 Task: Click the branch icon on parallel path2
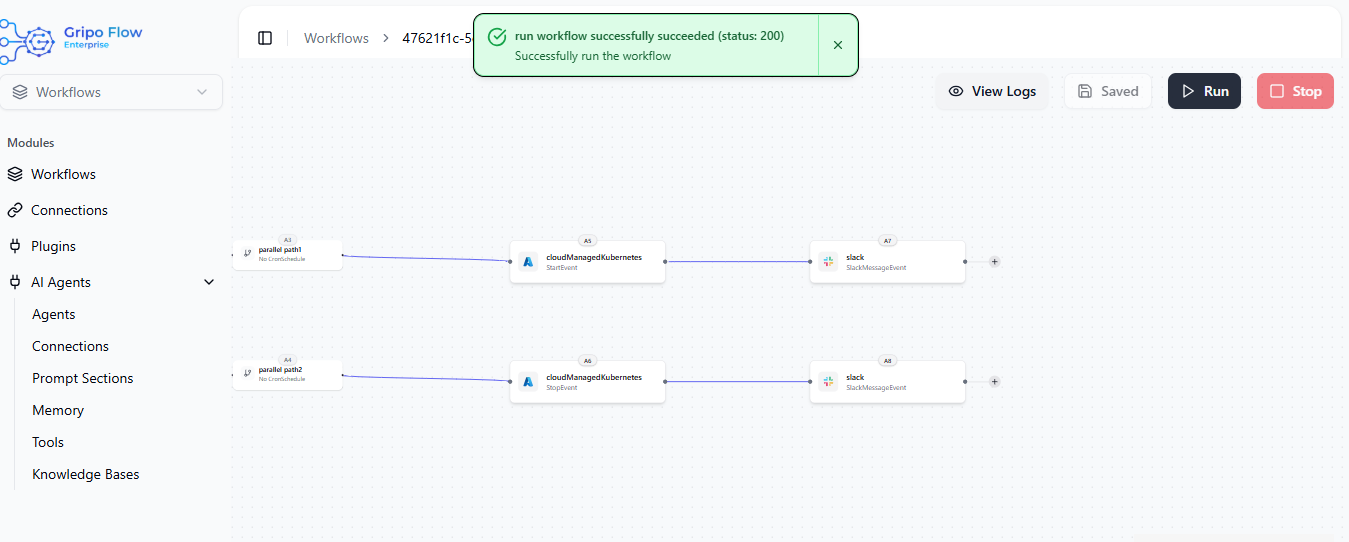[247, 374]
